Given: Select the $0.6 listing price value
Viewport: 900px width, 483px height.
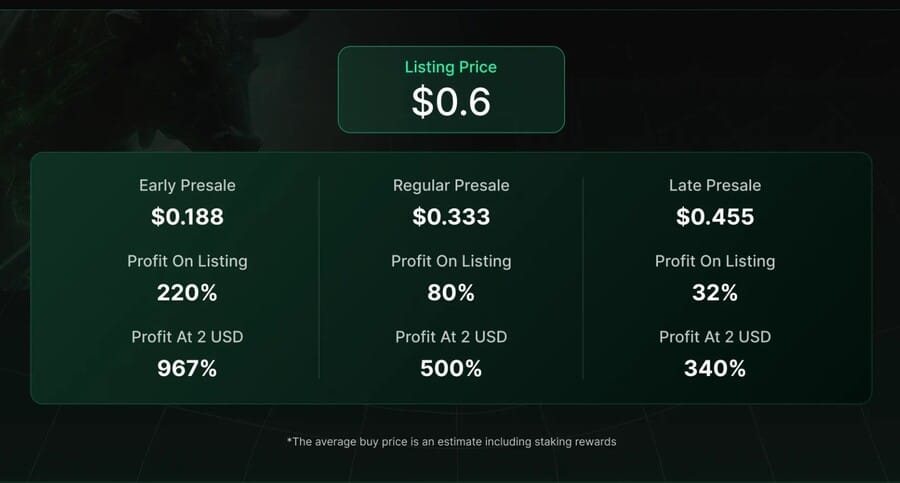Looking at the screenshot, I should point(451,102).
